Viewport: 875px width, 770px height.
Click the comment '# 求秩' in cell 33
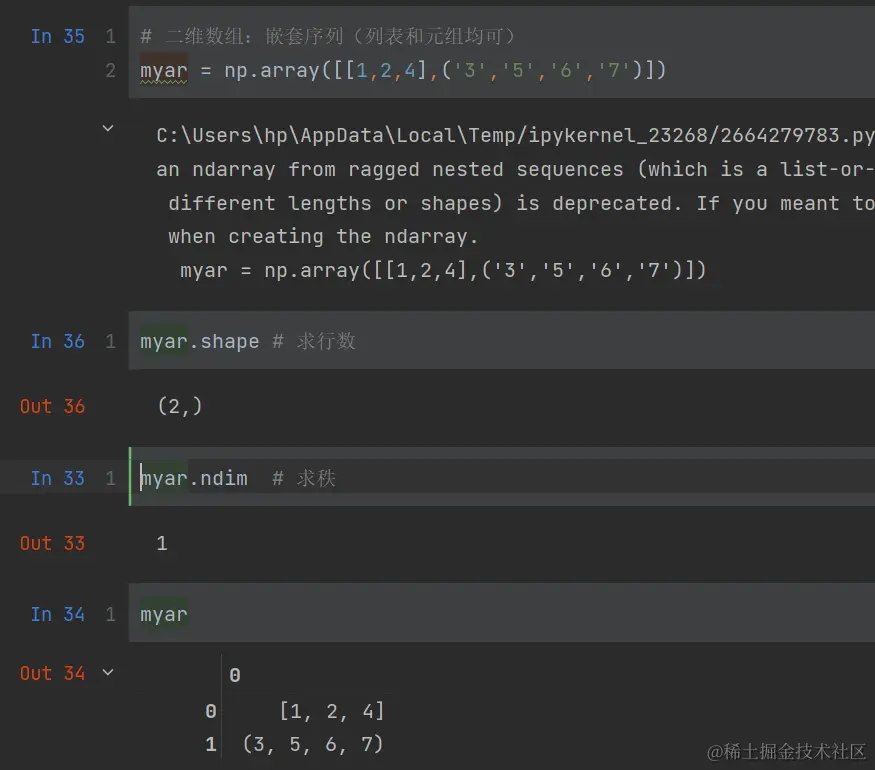click(x=304, y=478)
